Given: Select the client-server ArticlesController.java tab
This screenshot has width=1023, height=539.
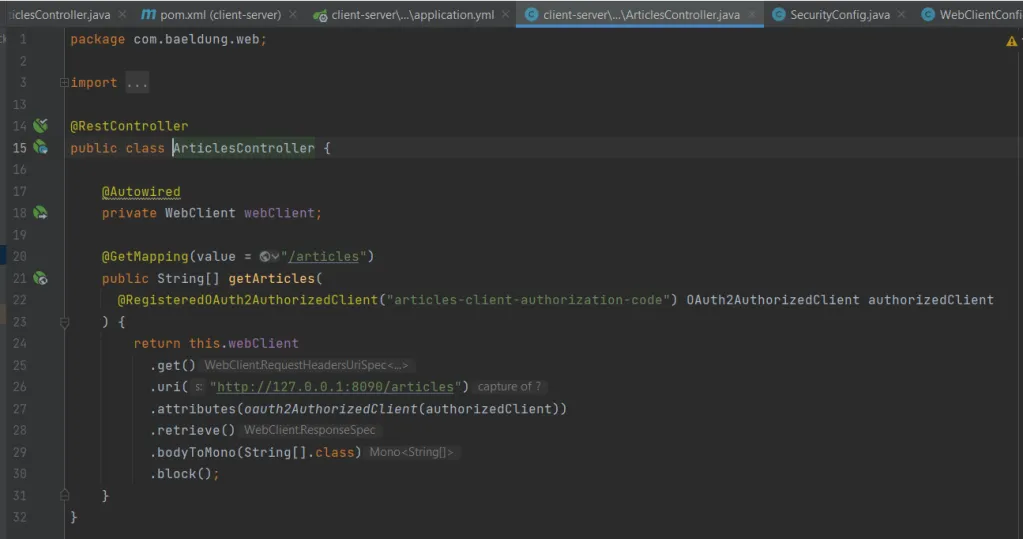Looking at the screenshot, I should pyautogui.click(x=640, y=14).
